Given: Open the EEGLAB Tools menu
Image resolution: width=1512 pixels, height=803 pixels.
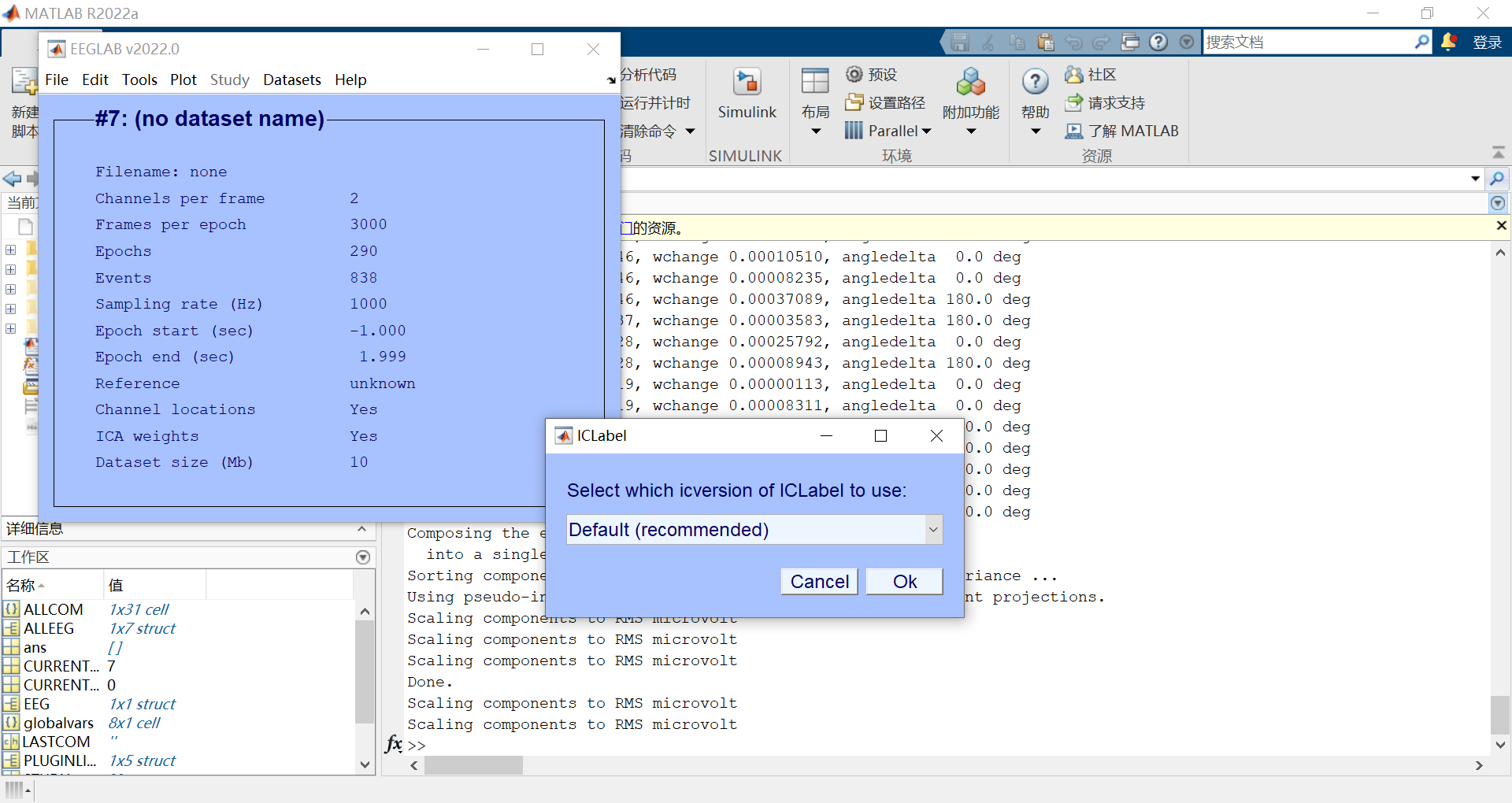Looking at the screenshot, I should [x=139, y=80].
